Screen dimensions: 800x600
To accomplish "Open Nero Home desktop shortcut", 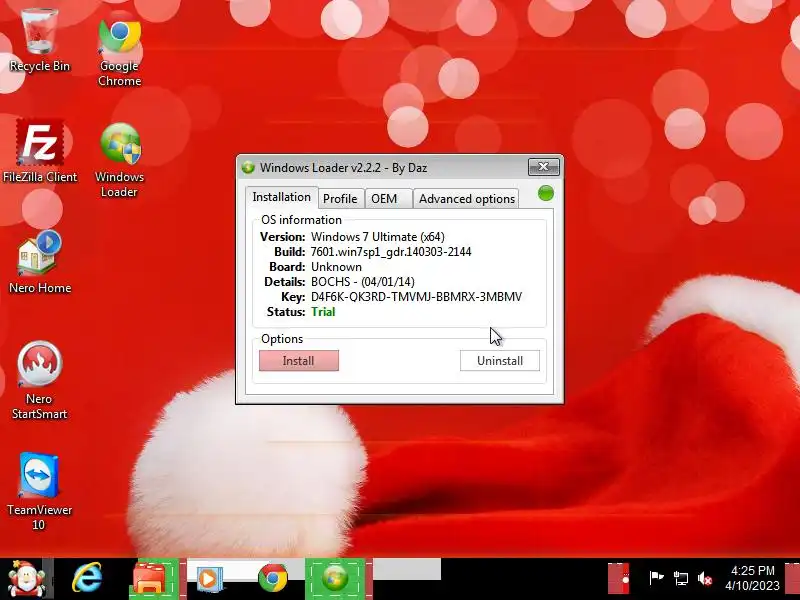I will (x=40, y=262).
